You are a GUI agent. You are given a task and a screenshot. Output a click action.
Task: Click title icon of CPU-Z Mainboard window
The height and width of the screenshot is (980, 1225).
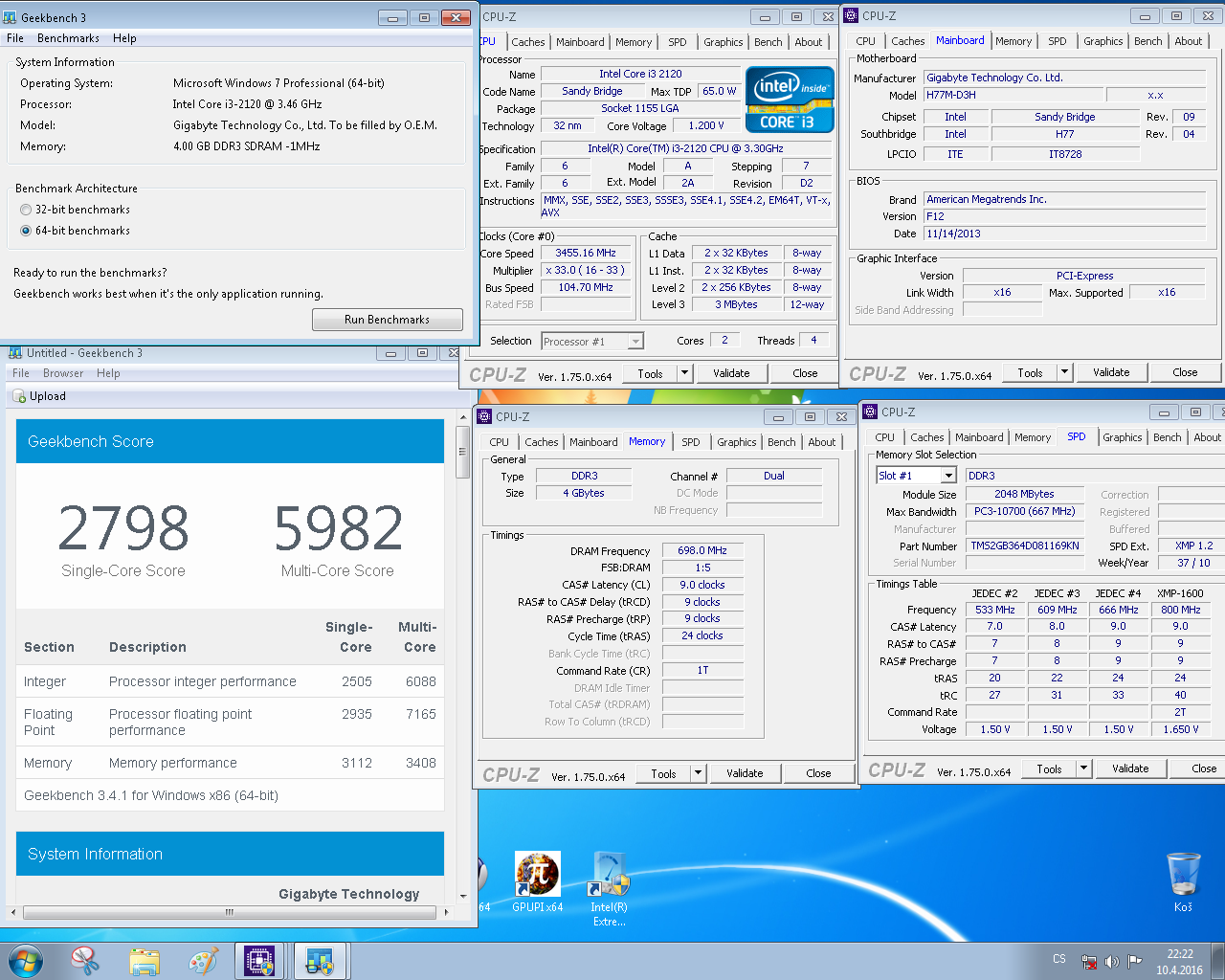tap(851, 15)
